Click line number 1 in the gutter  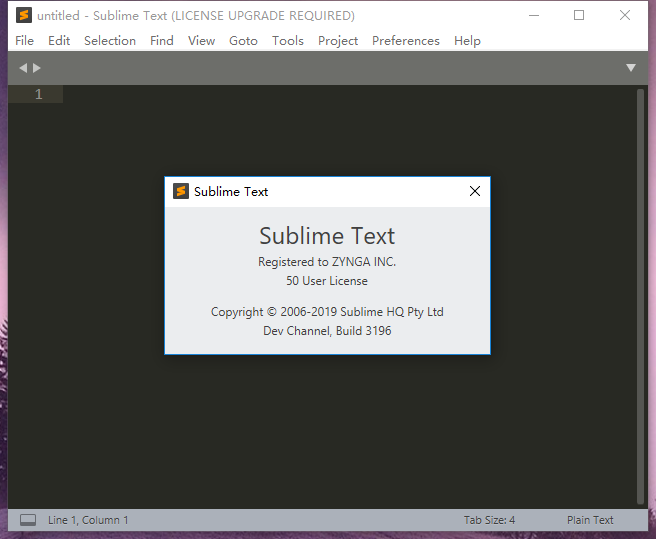point(38,94)
